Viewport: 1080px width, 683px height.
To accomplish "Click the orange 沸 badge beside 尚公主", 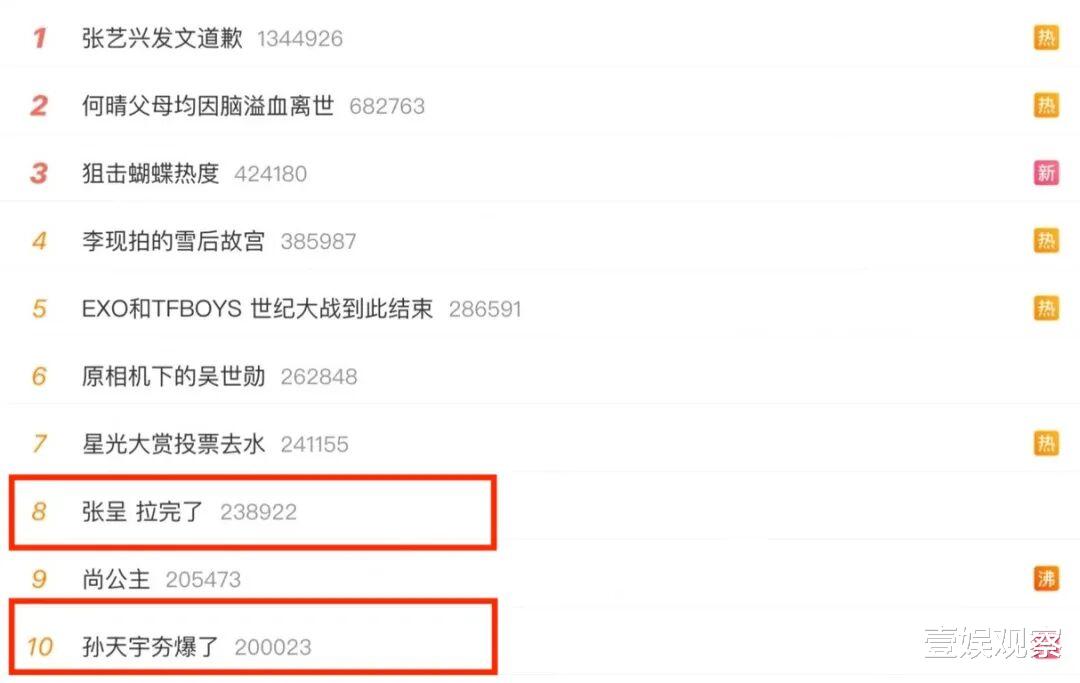I will click(1046, 578).
